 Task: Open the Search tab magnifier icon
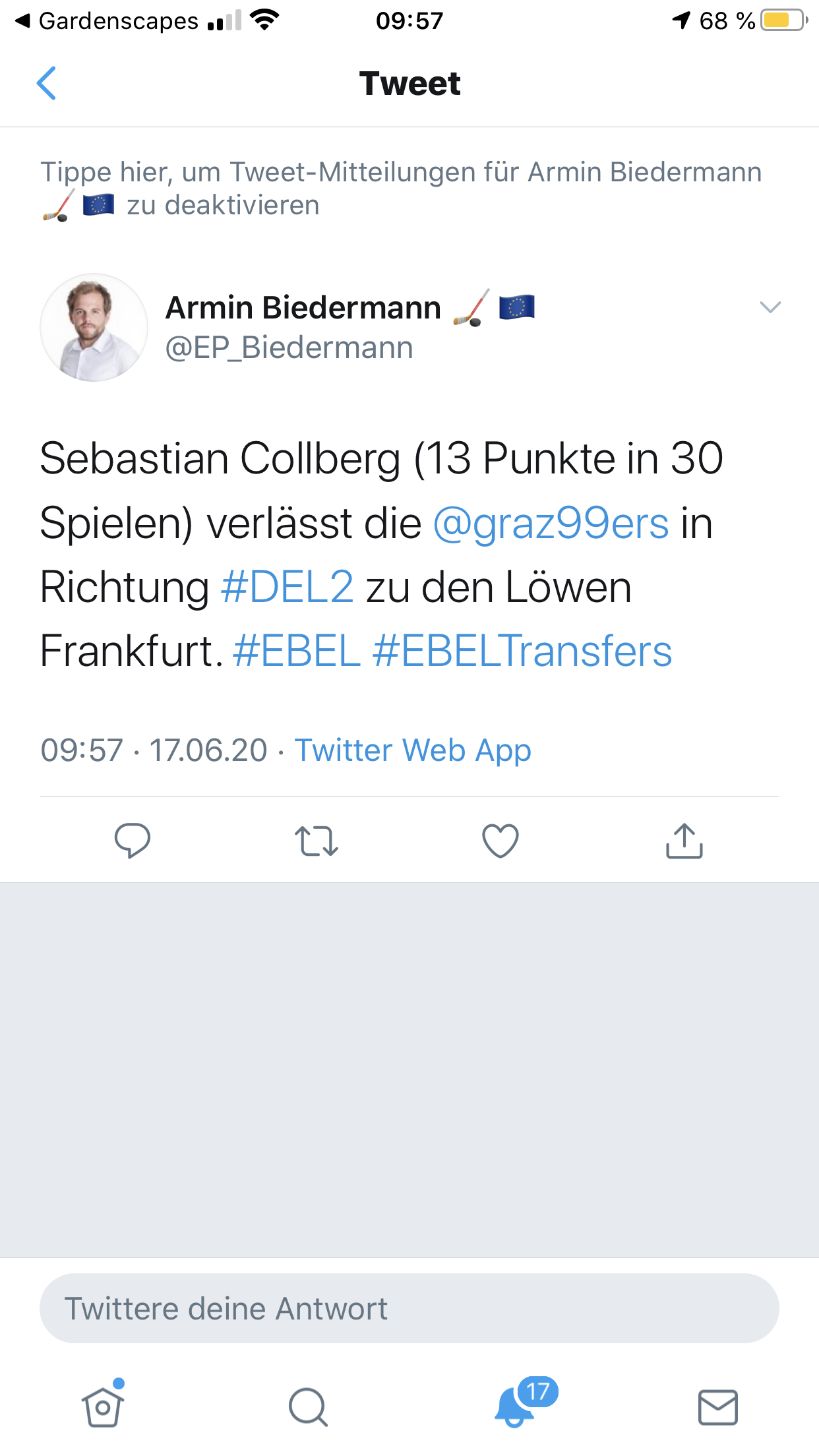pos(308,1407)
